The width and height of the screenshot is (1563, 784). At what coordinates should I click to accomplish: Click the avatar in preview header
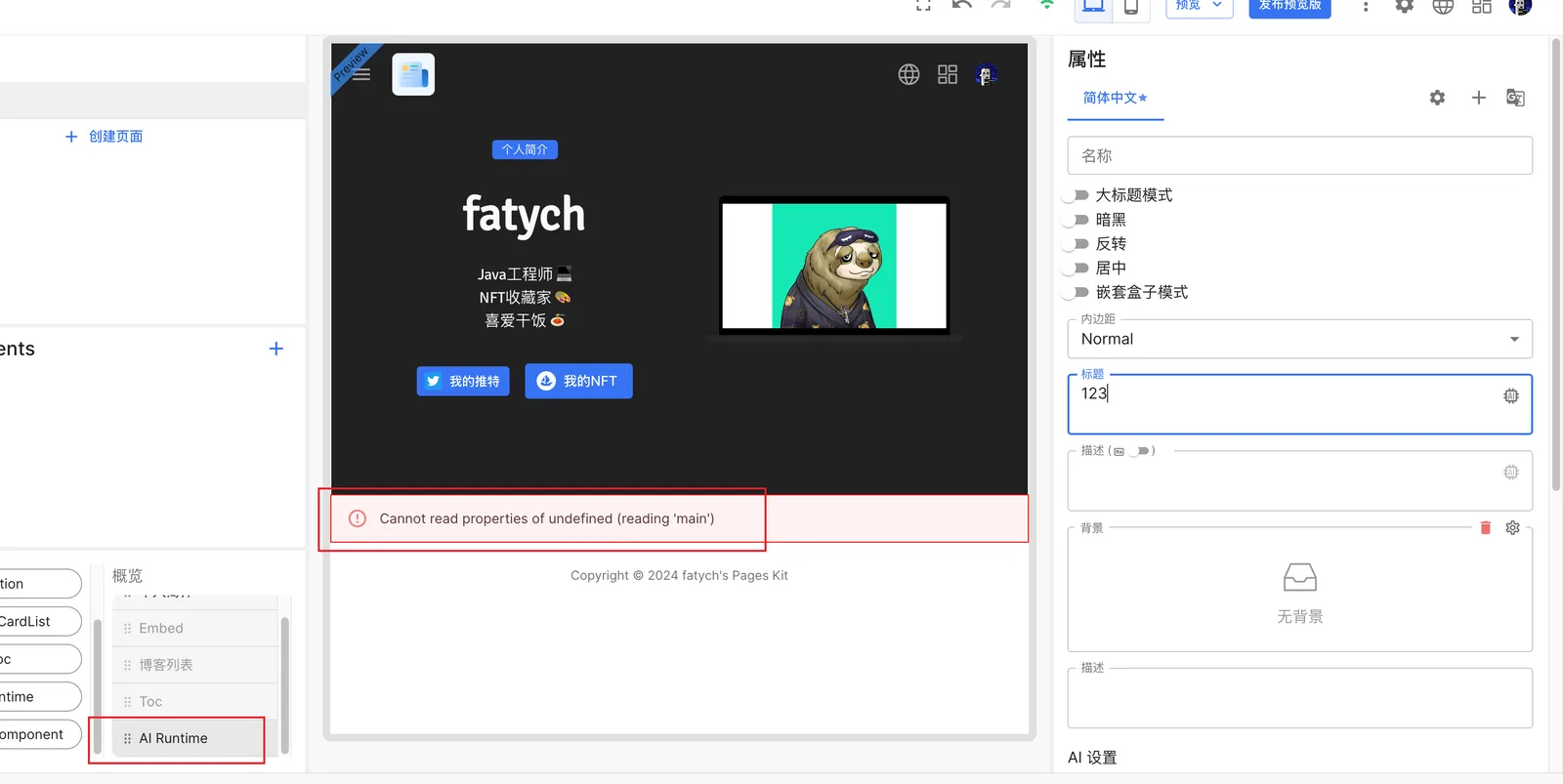click(x=987, y=74)
